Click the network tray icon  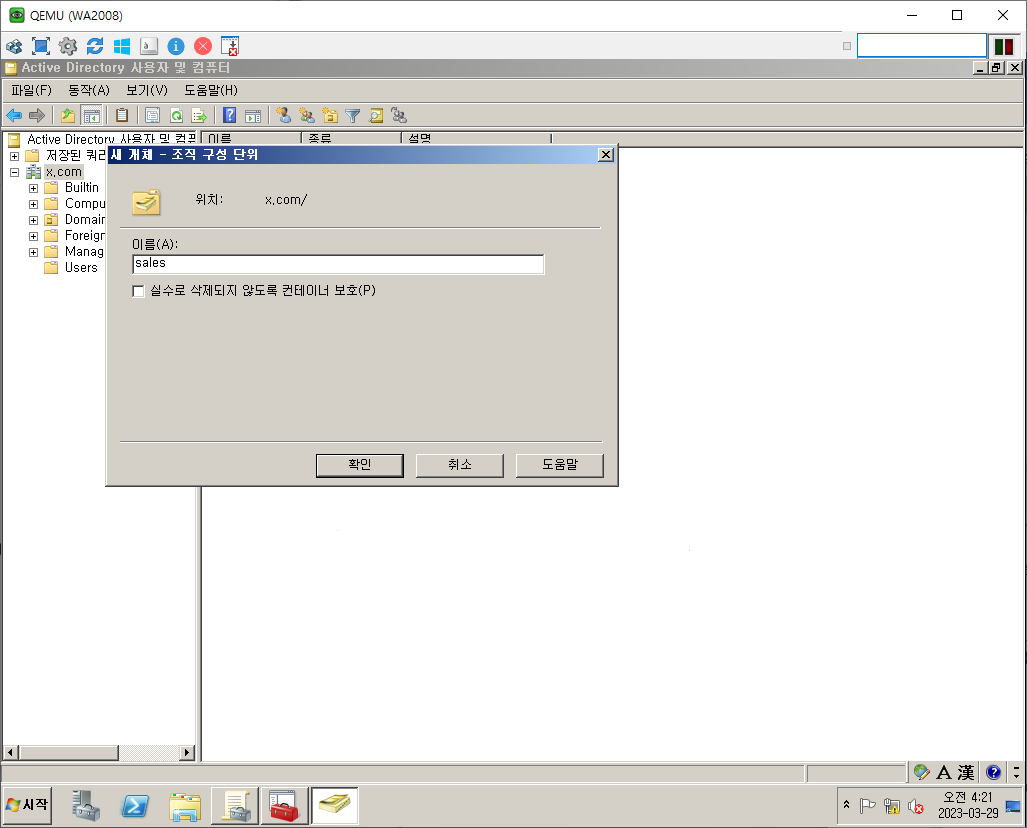pyautogui.click(x=891, y=806)
